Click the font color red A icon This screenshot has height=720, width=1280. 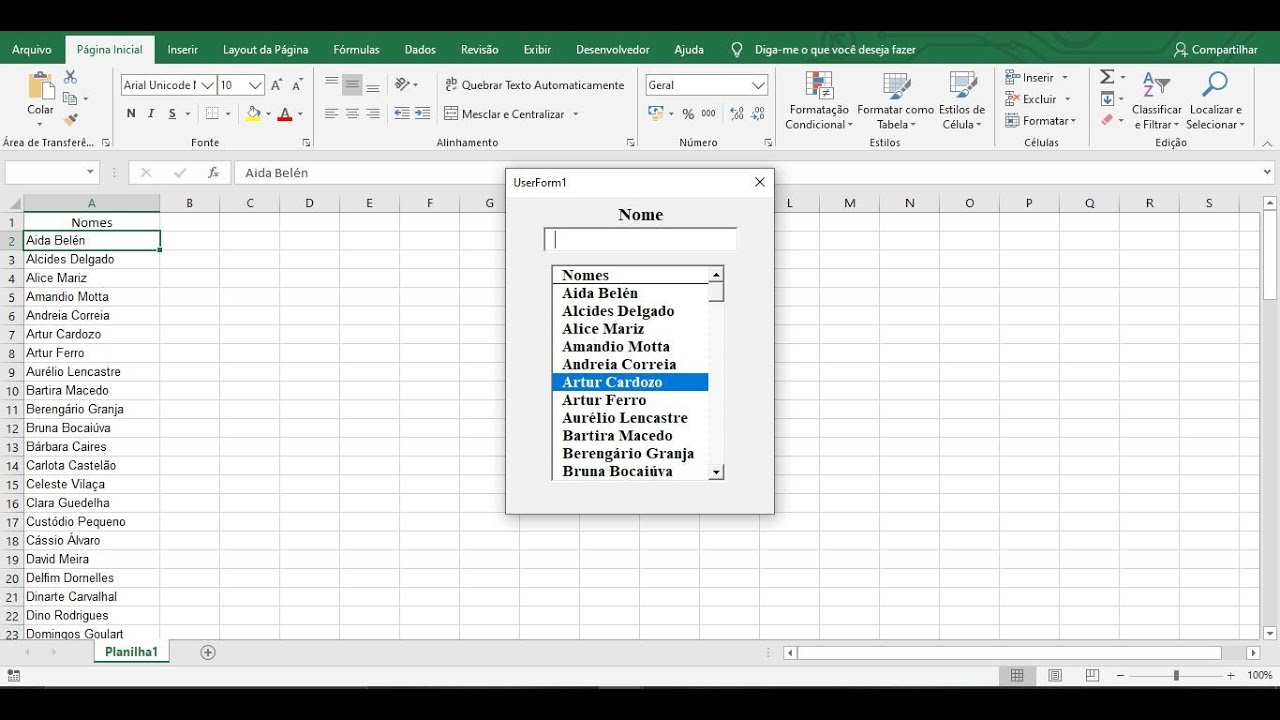coord(285,114)
